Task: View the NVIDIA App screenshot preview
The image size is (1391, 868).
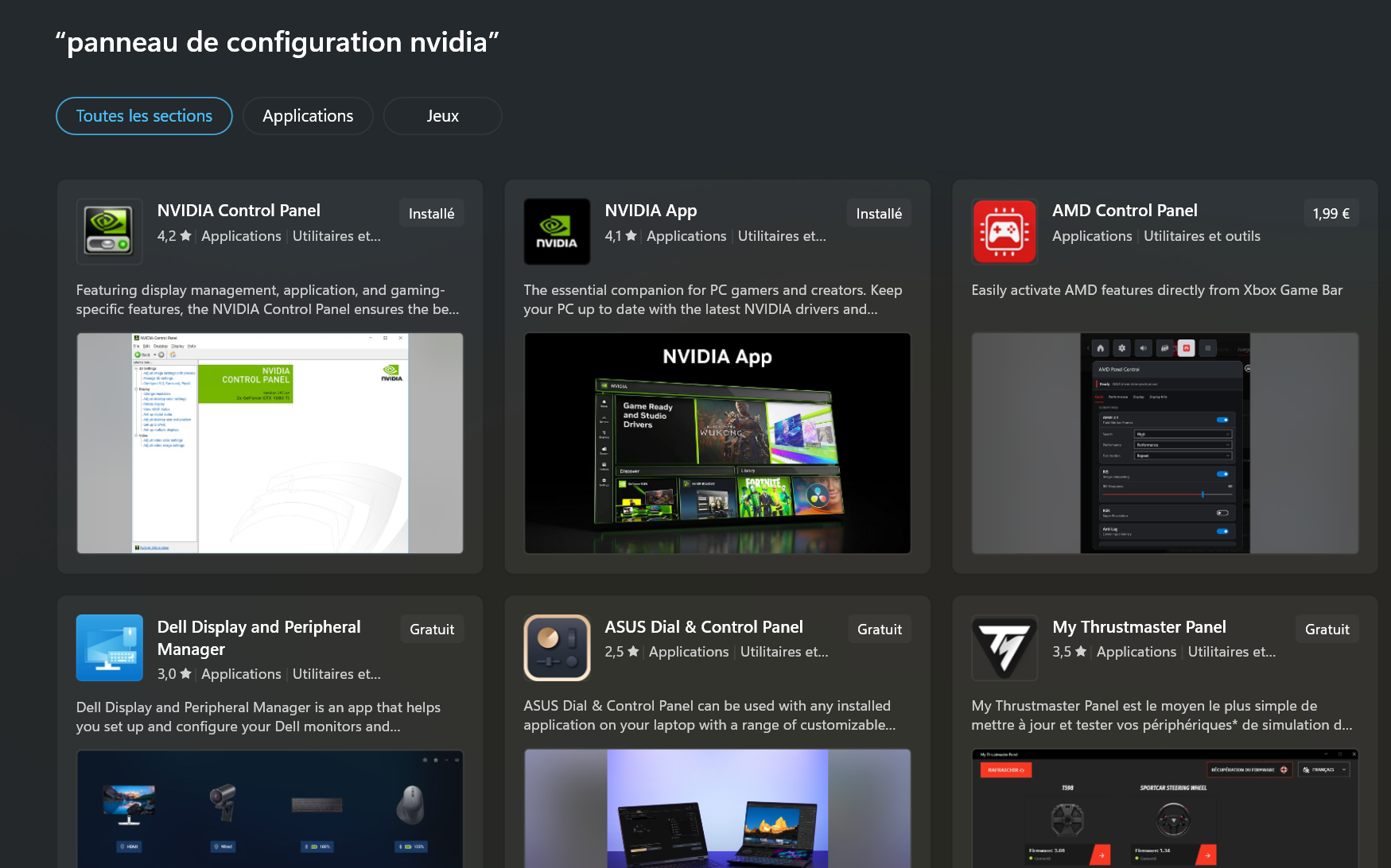Action: point(717,443)
